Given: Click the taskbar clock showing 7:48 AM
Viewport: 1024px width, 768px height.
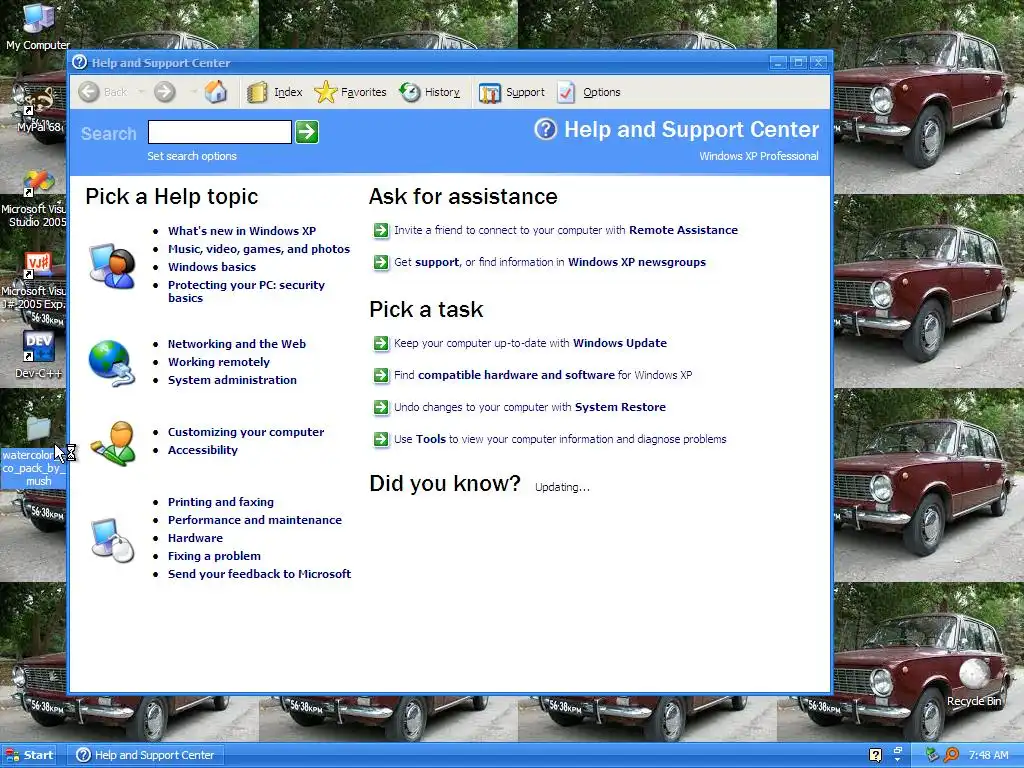Looking at the screenshot, I should click(988, 755).
